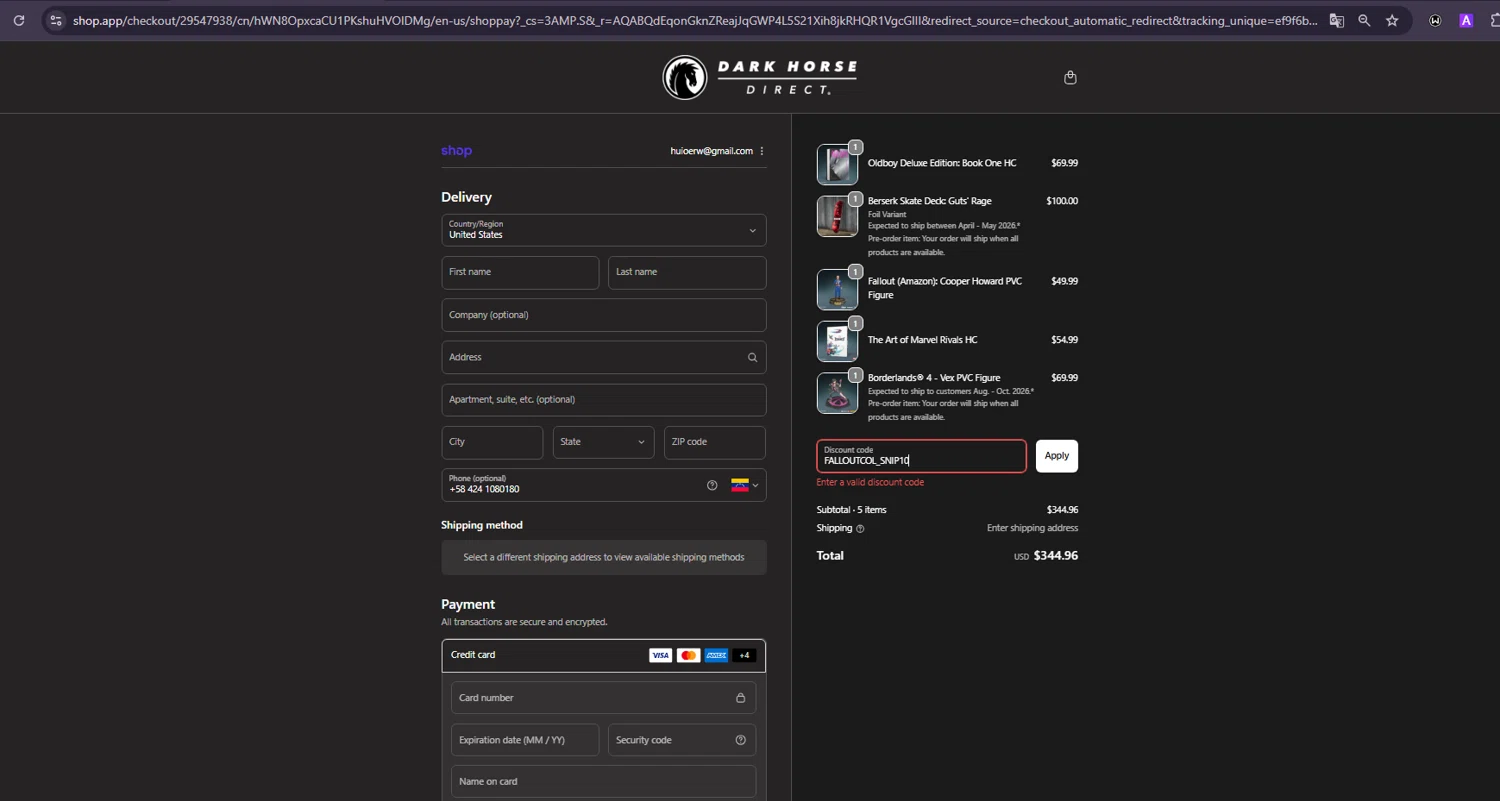Image resolution: width=1500 pixels, height=801 pixels.
Task: Click the 'Subtotal · 5 items' label
Action: pos(851,510)
